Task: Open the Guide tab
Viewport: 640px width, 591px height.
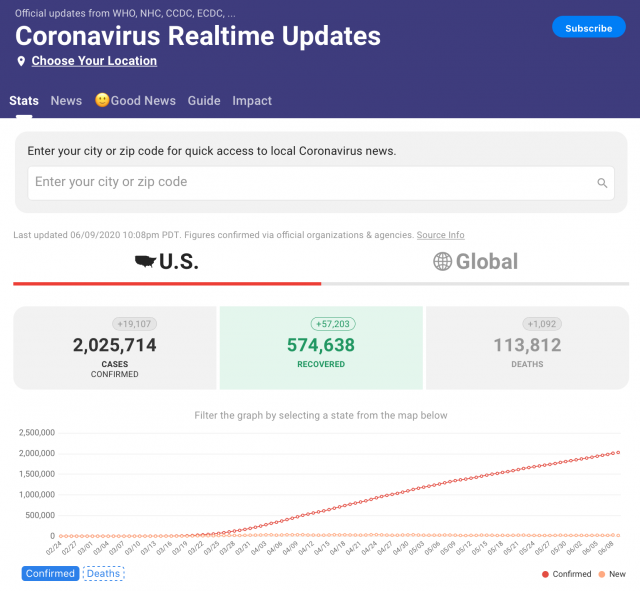Action: pyautogui.click(x=204, y=101)
